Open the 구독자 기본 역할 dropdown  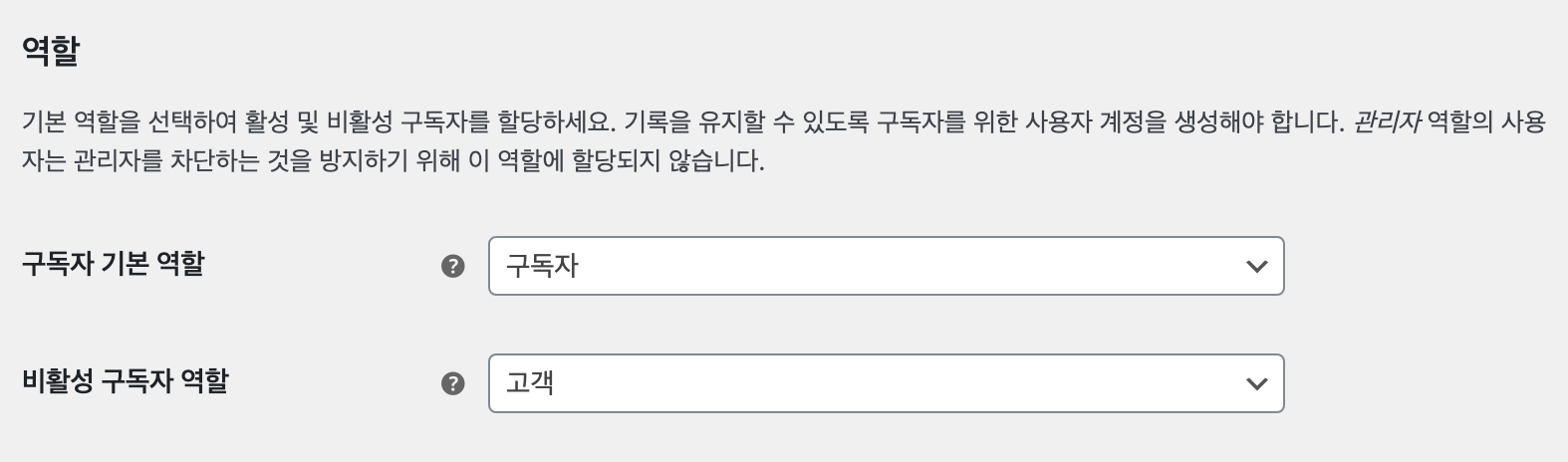(x=886, y=266)
